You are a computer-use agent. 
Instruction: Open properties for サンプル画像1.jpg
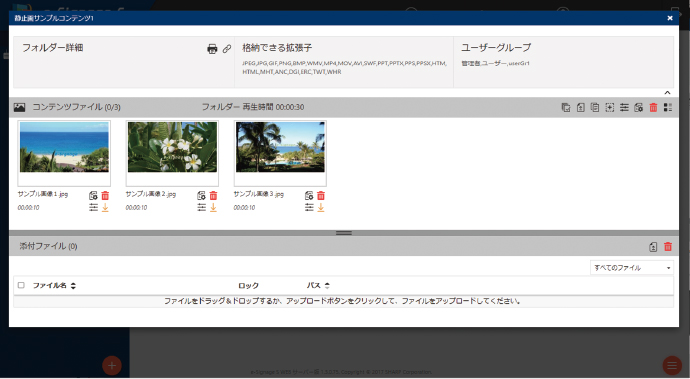[93, 196]
